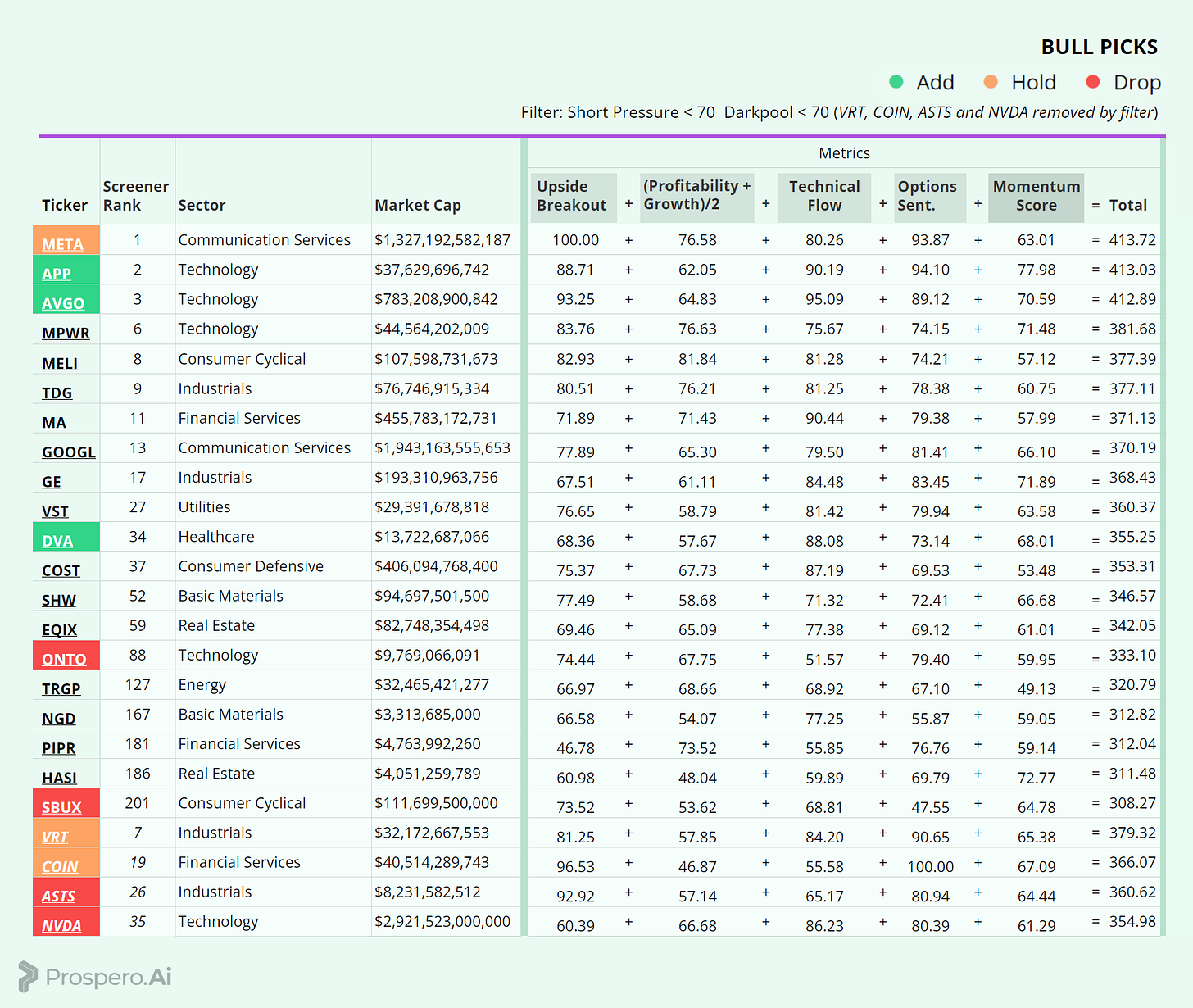
Task: Open the NVDA ticker link
Action: pos(61,925)
